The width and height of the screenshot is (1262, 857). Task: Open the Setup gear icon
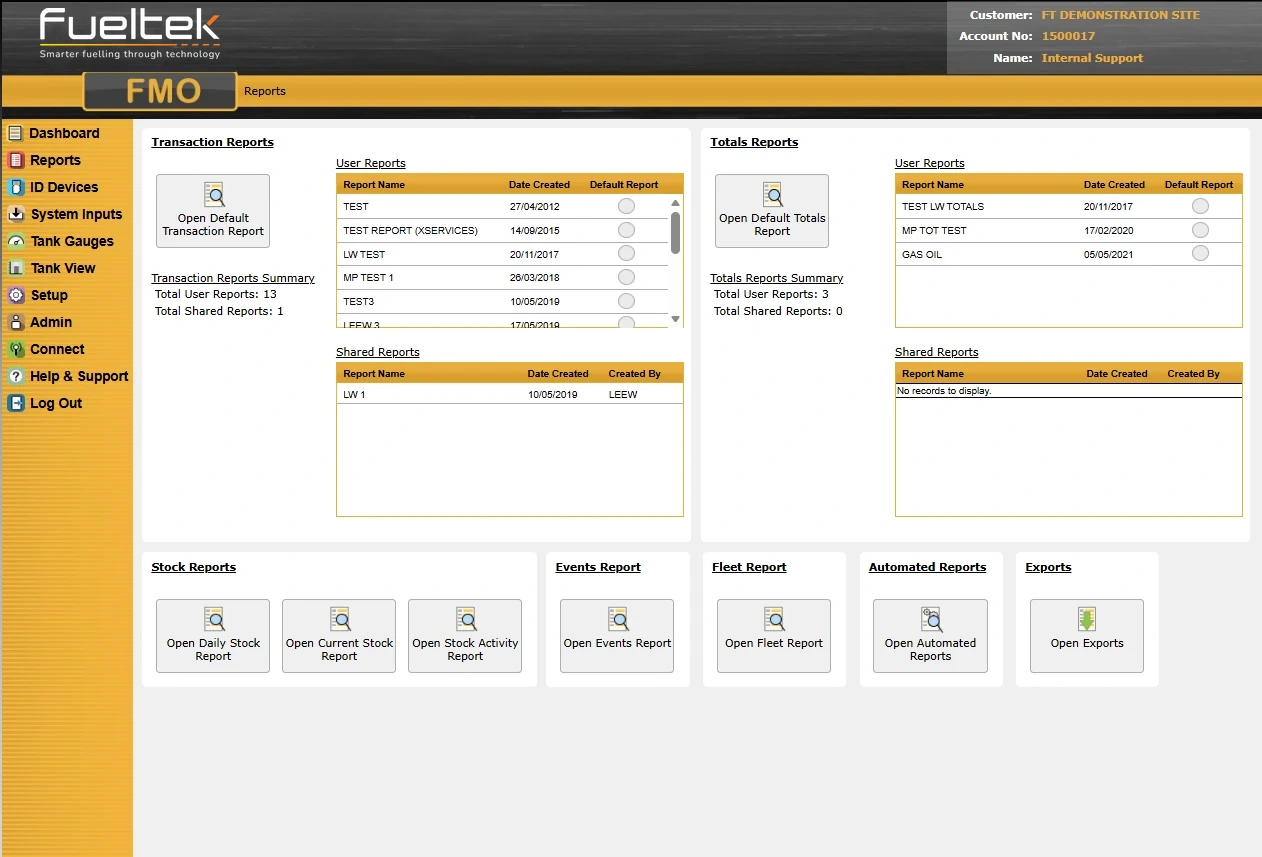coord(15,295)
